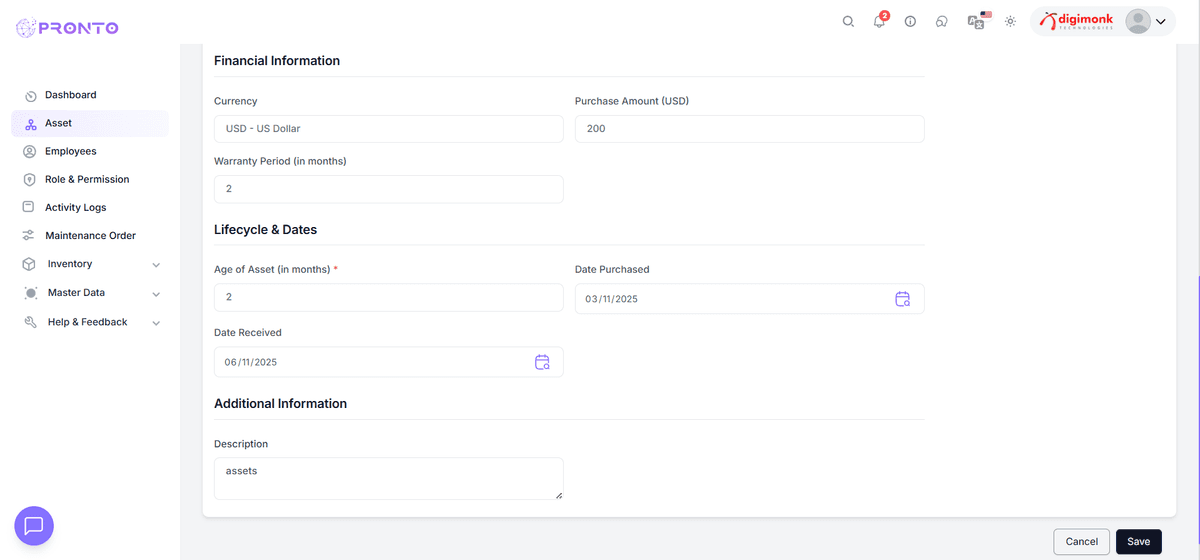This screenshot has height=560, width=1200.
Task: Click the Description text area
Action: 388,478
